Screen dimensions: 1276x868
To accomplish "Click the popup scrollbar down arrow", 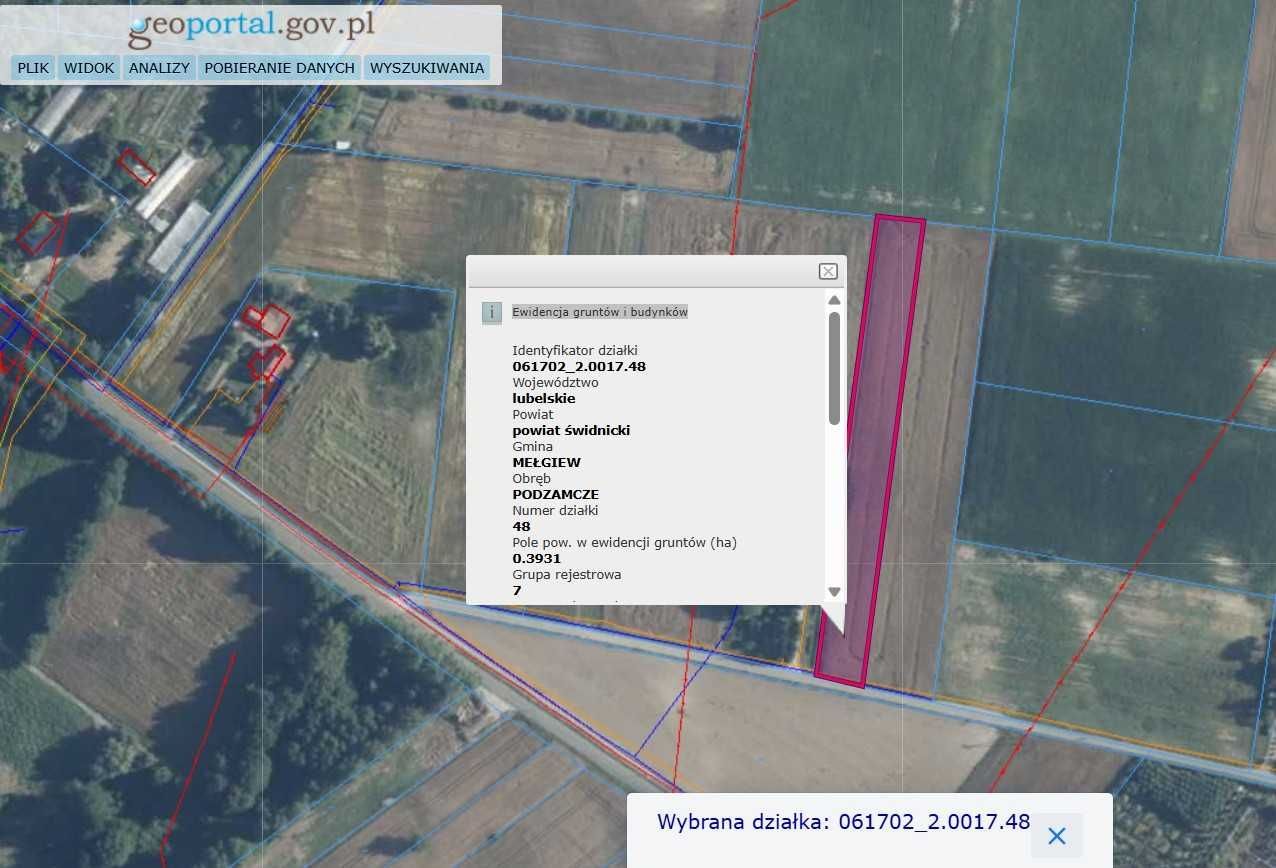I will [x=834, y=591].
